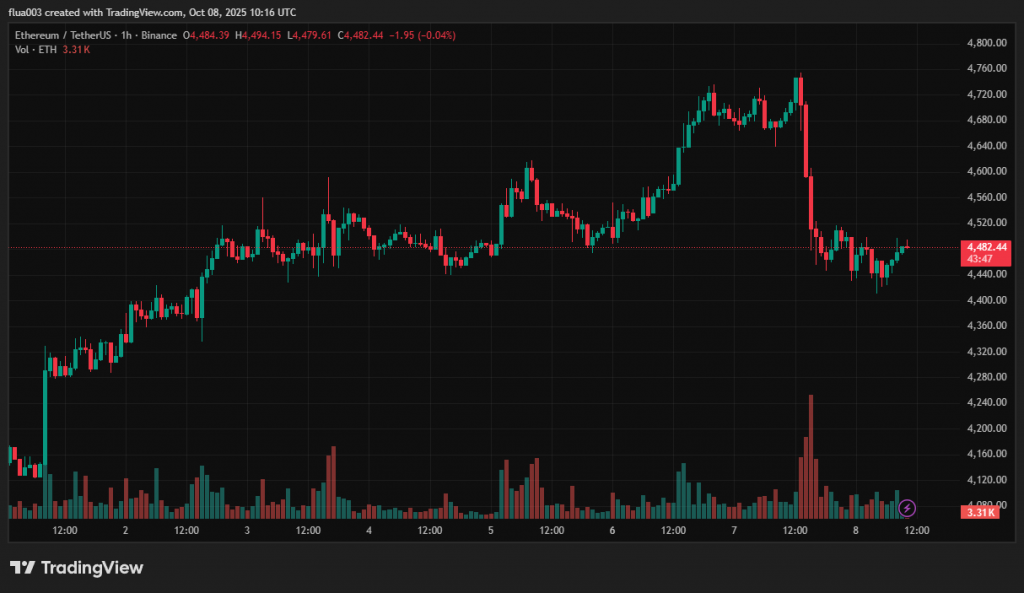Click the 4,200.00 price axis label

(x=985, y=428)
